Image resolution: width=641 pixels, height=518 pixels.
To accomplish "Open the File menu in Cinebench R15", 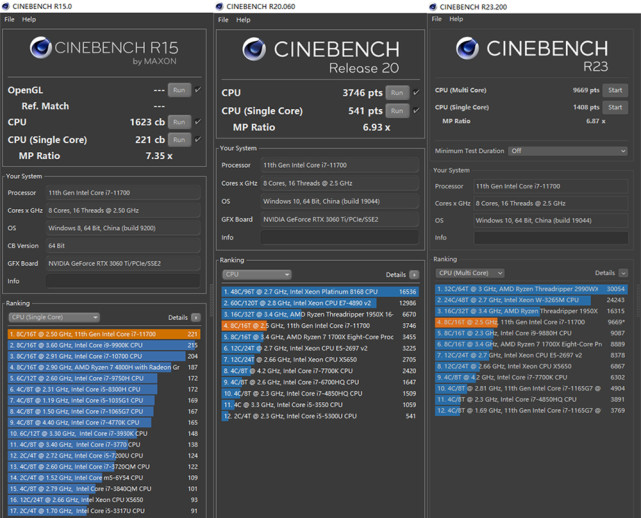I will point(8,19).
